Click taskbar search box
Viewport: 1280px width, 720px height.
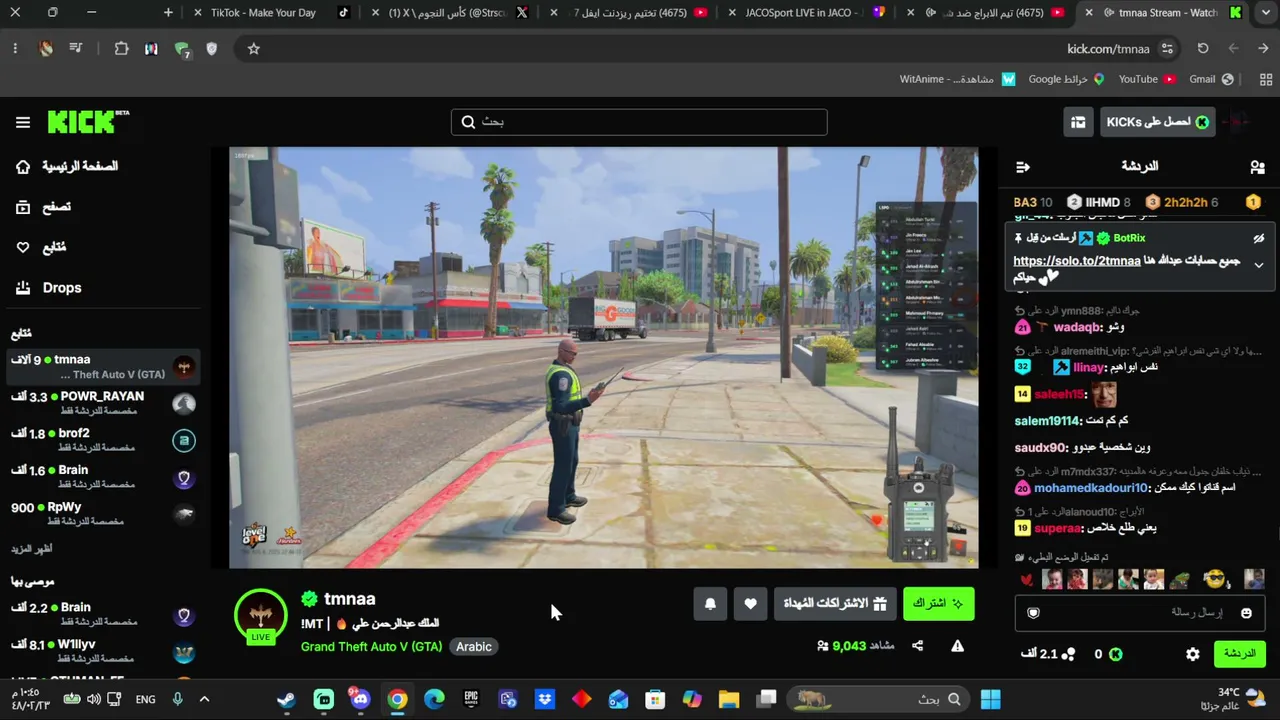(878, 699)
